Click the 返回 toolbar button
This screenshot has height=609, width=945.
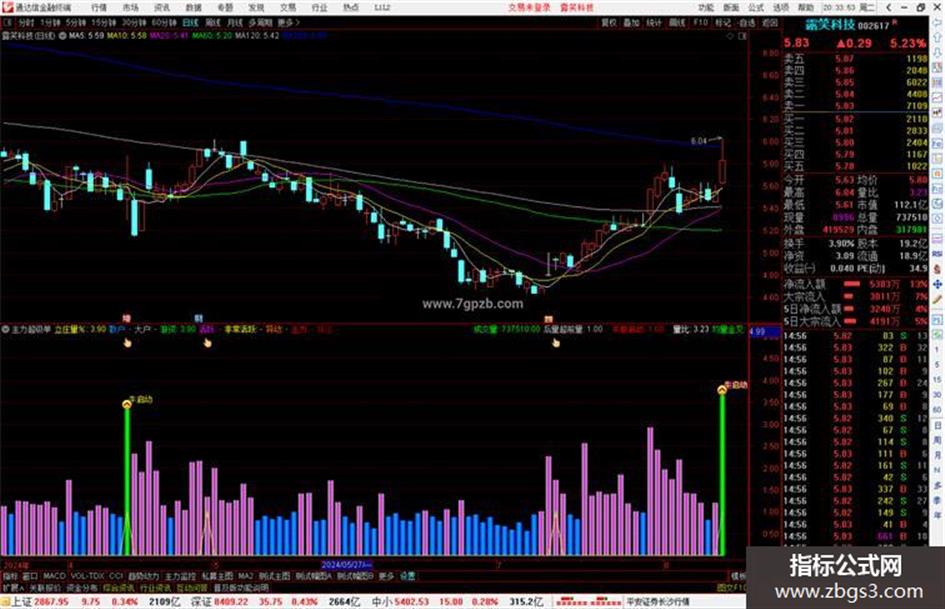point(770,23)
